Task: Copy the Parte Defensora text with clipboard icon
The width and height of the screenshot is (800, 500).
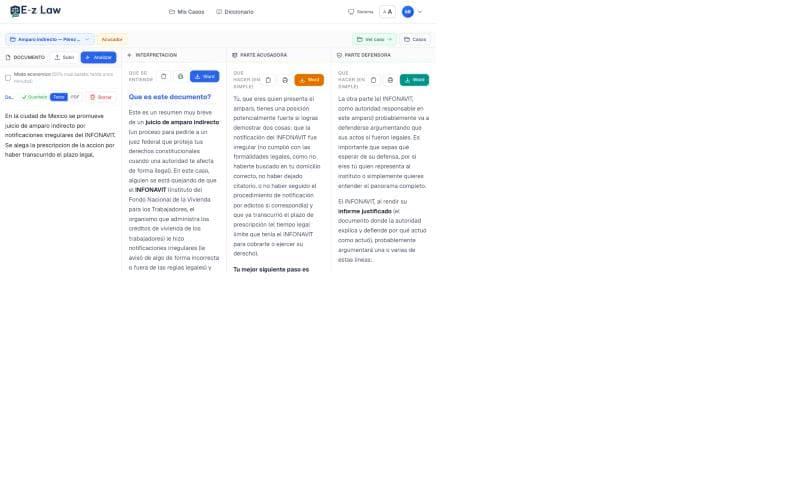Action: pos(373,80)
